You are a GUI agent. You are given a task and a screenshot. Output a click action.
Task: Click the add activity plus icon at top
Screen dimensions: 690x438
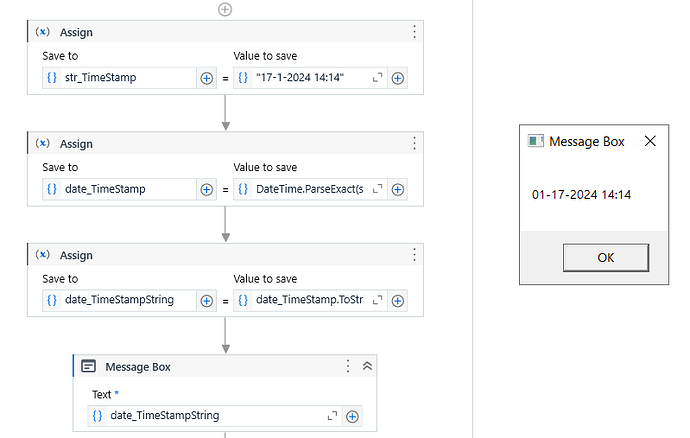[225, 9]
